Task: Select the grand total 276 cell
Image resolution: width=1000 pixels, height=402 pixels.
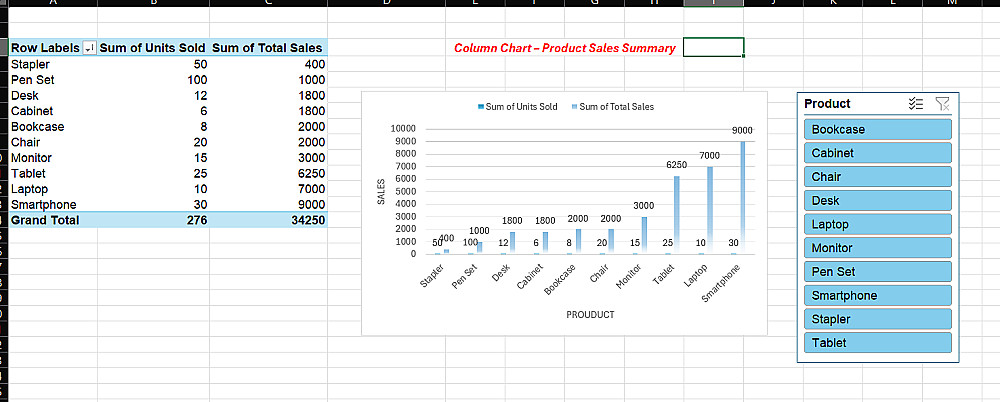Action: [154, 220]
